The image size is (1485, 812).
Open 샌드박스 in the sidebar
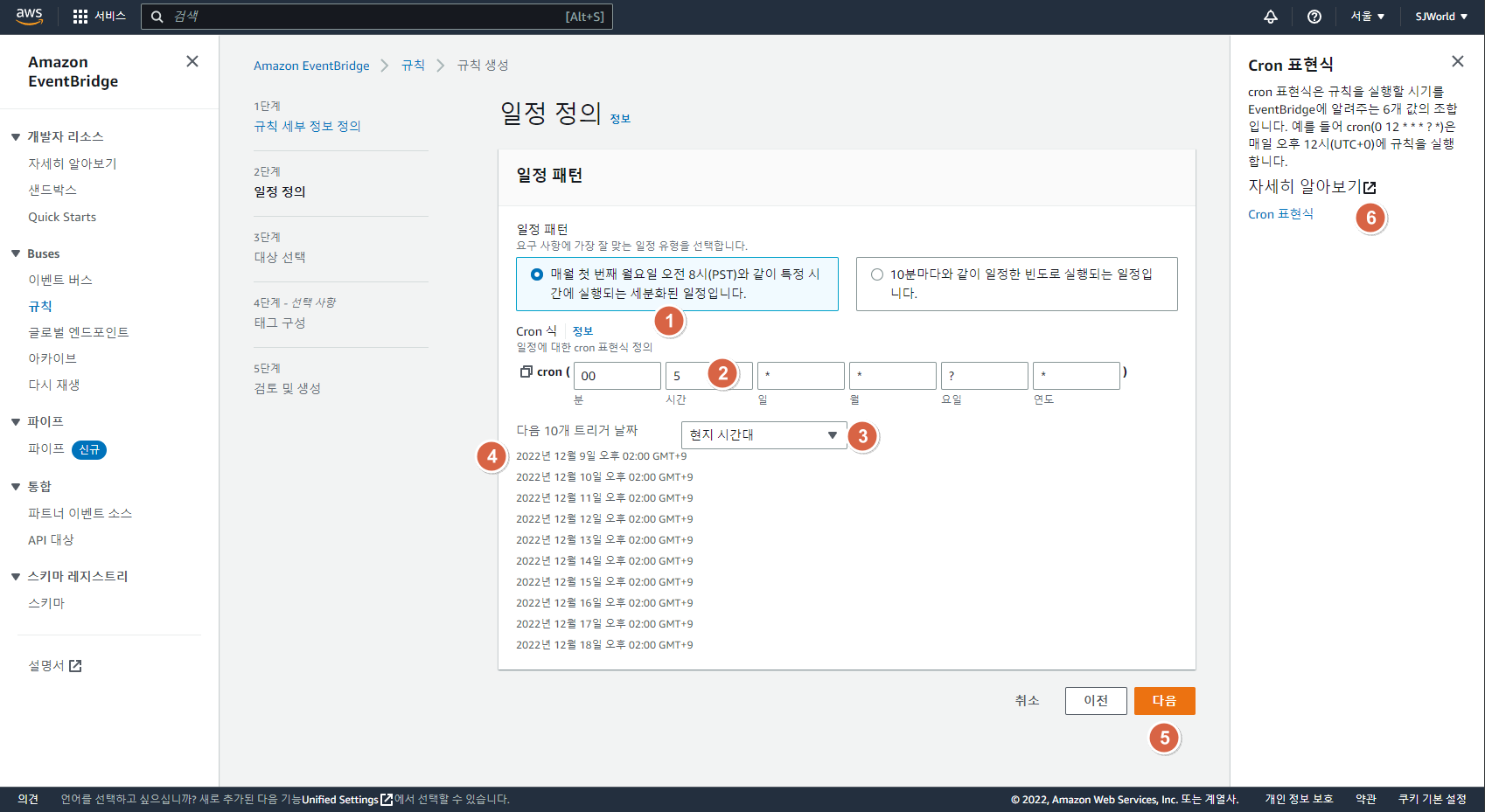click(52, 190)
